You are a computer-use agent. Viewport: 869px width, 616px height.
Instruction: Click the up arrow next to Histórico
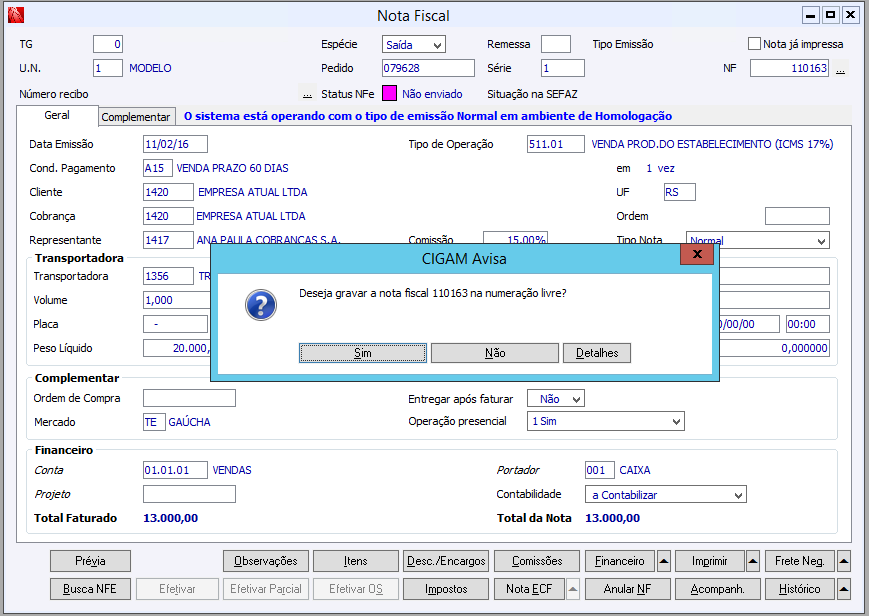point(844,589)
